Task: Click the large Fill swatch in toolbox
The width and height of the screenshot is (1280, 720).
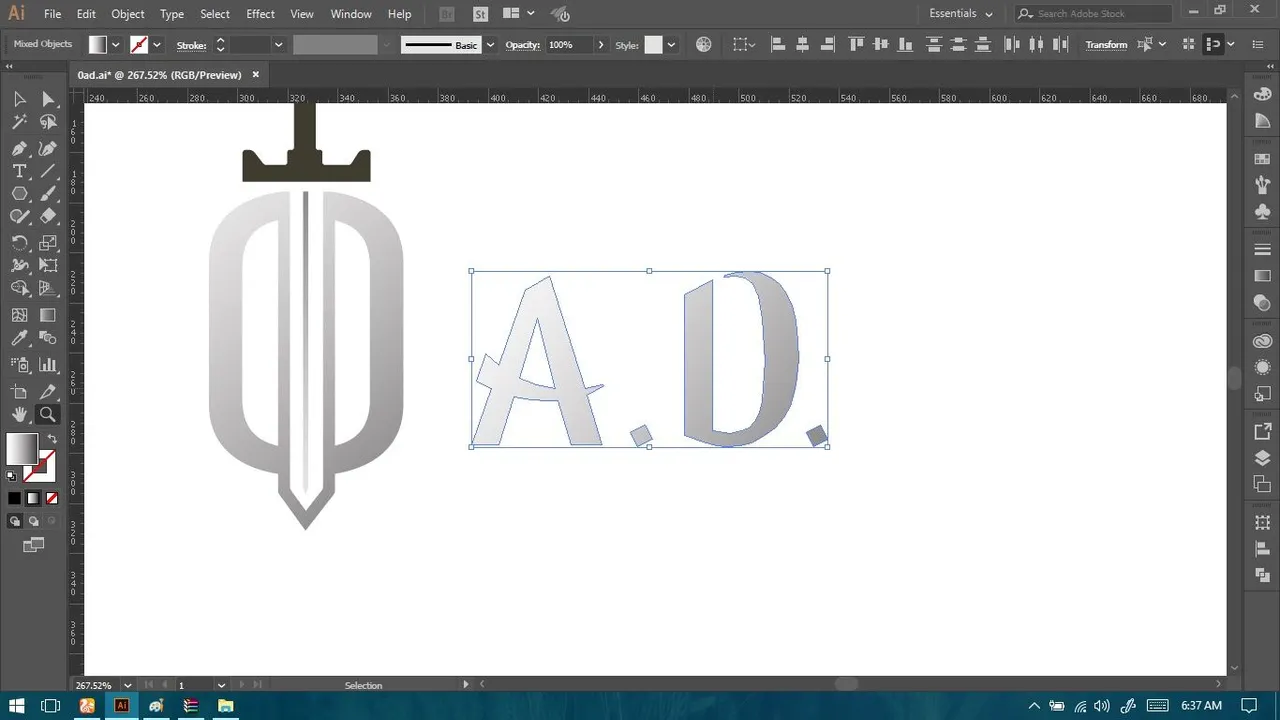Action: point(22,449)
